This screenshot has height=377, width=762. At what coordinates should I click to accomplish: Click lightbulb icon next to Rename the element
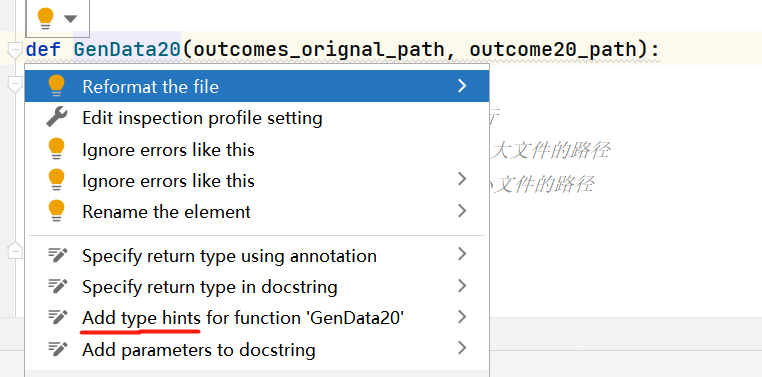pos(57,211)
